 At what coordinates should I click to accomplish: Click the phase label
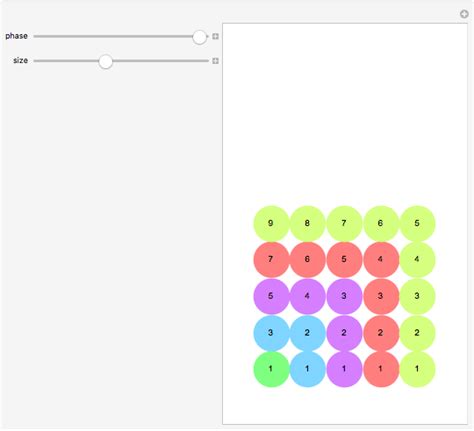coord(16,36)
